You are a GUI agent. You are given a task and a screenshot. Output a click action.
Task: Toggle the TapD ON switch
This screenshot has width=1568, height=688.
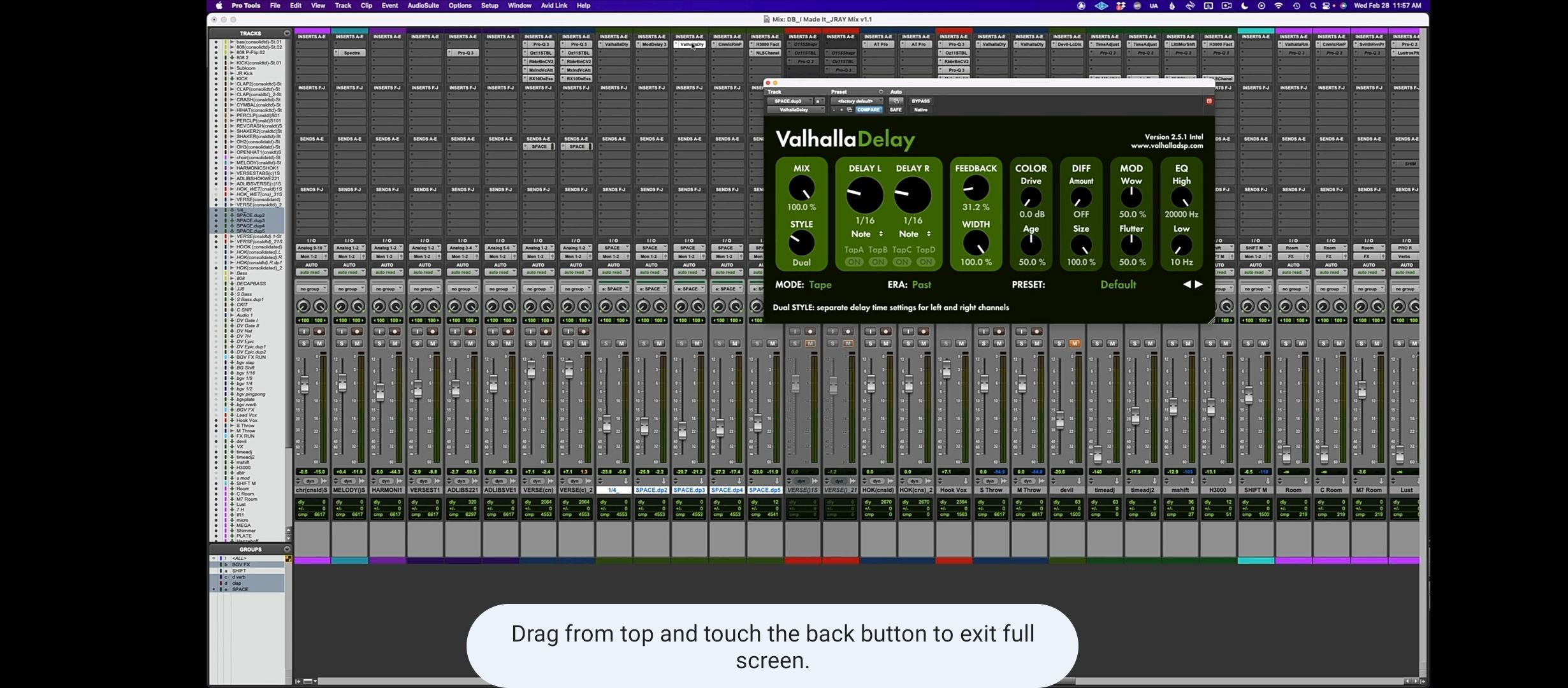click(x=926, y=262)
